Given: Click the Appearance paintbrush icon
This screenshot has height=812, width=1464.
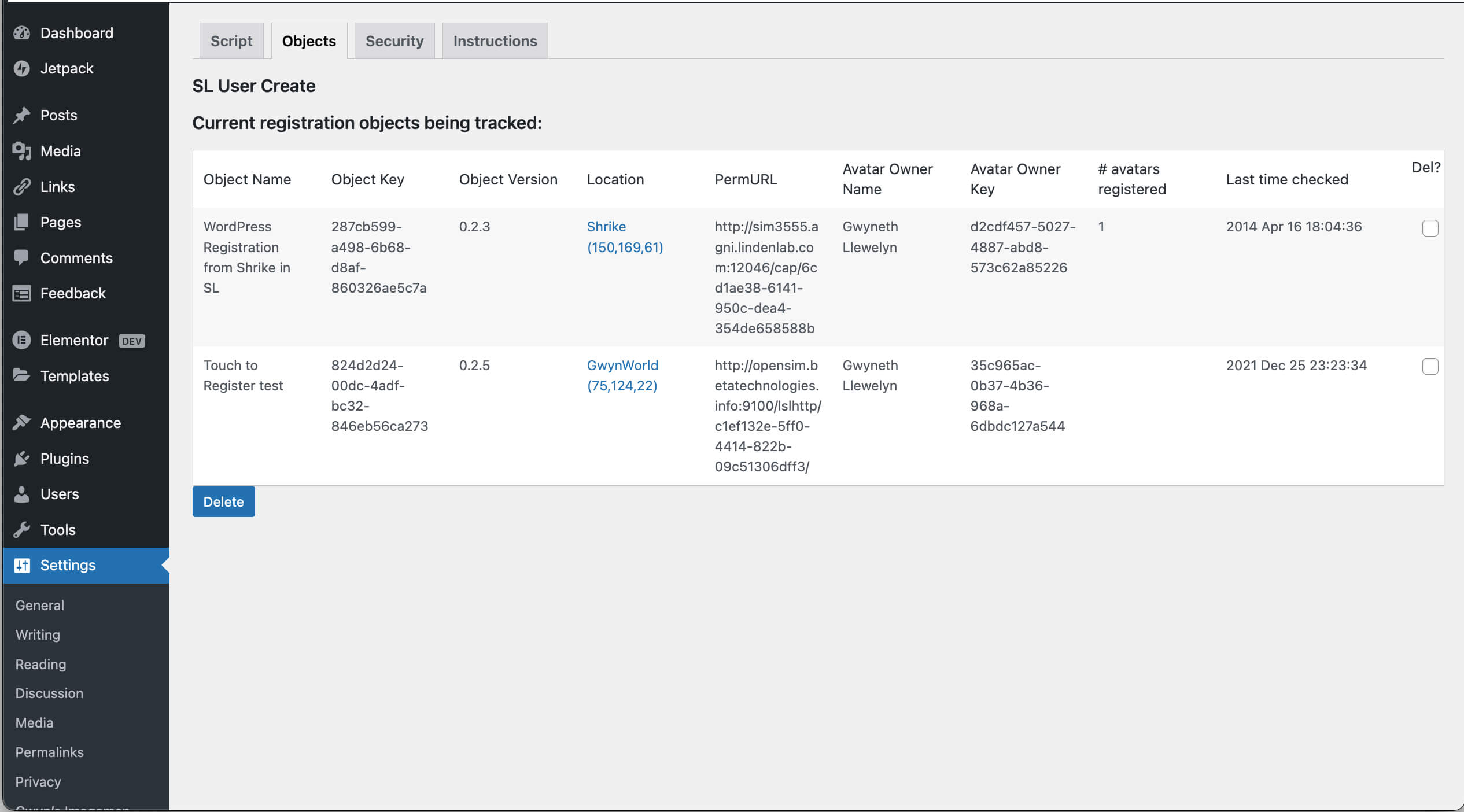Looking at the screenshot, I should click(x=22, y=423).
